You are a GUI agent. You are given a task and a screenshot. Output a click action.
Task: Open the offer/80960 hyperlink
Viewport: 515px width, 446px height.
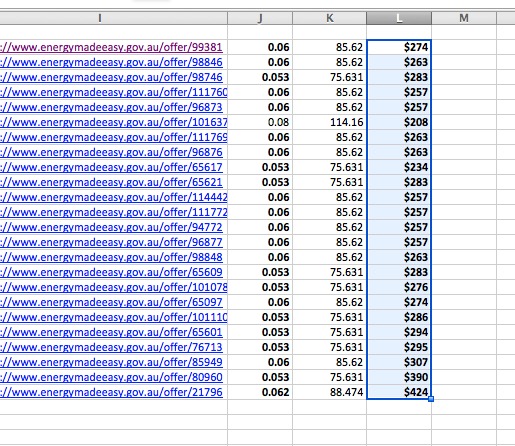point(111,377)
